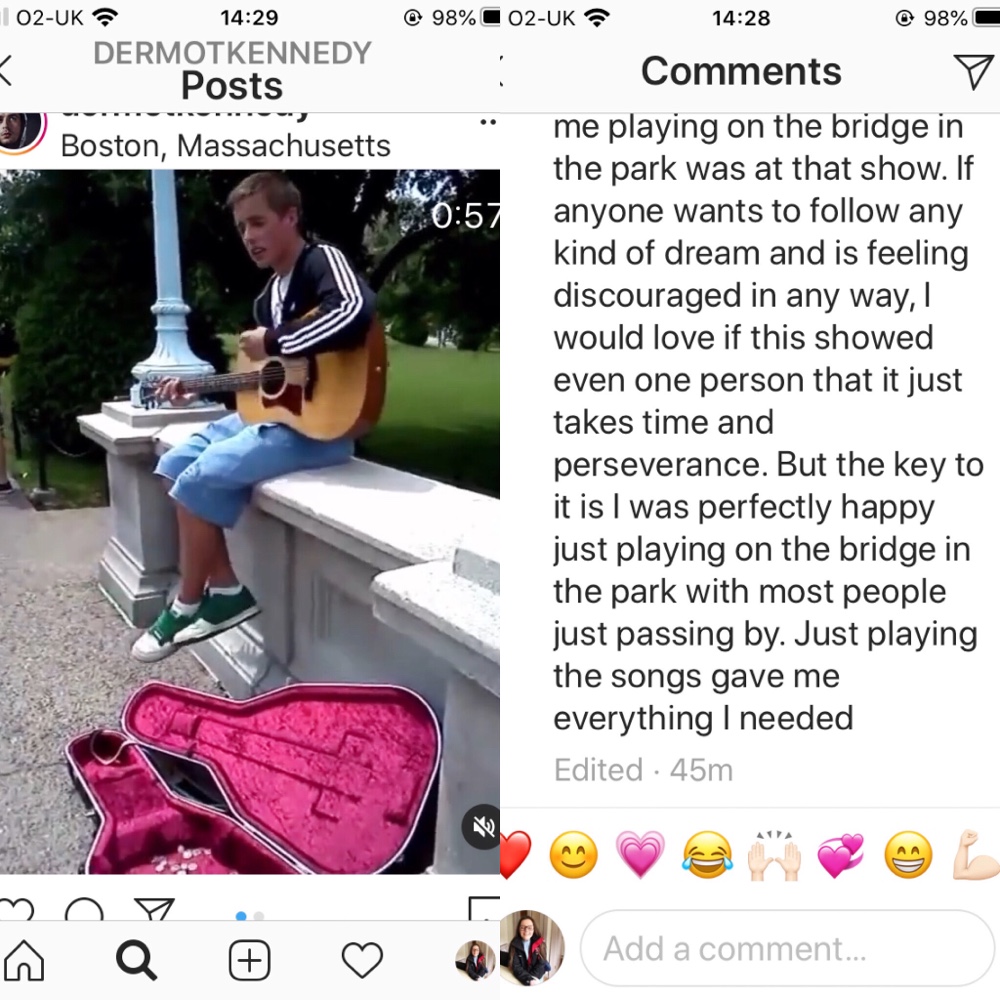Play the guitar busking video
The image size is (1000, 1000).
(x=249, y=521)
